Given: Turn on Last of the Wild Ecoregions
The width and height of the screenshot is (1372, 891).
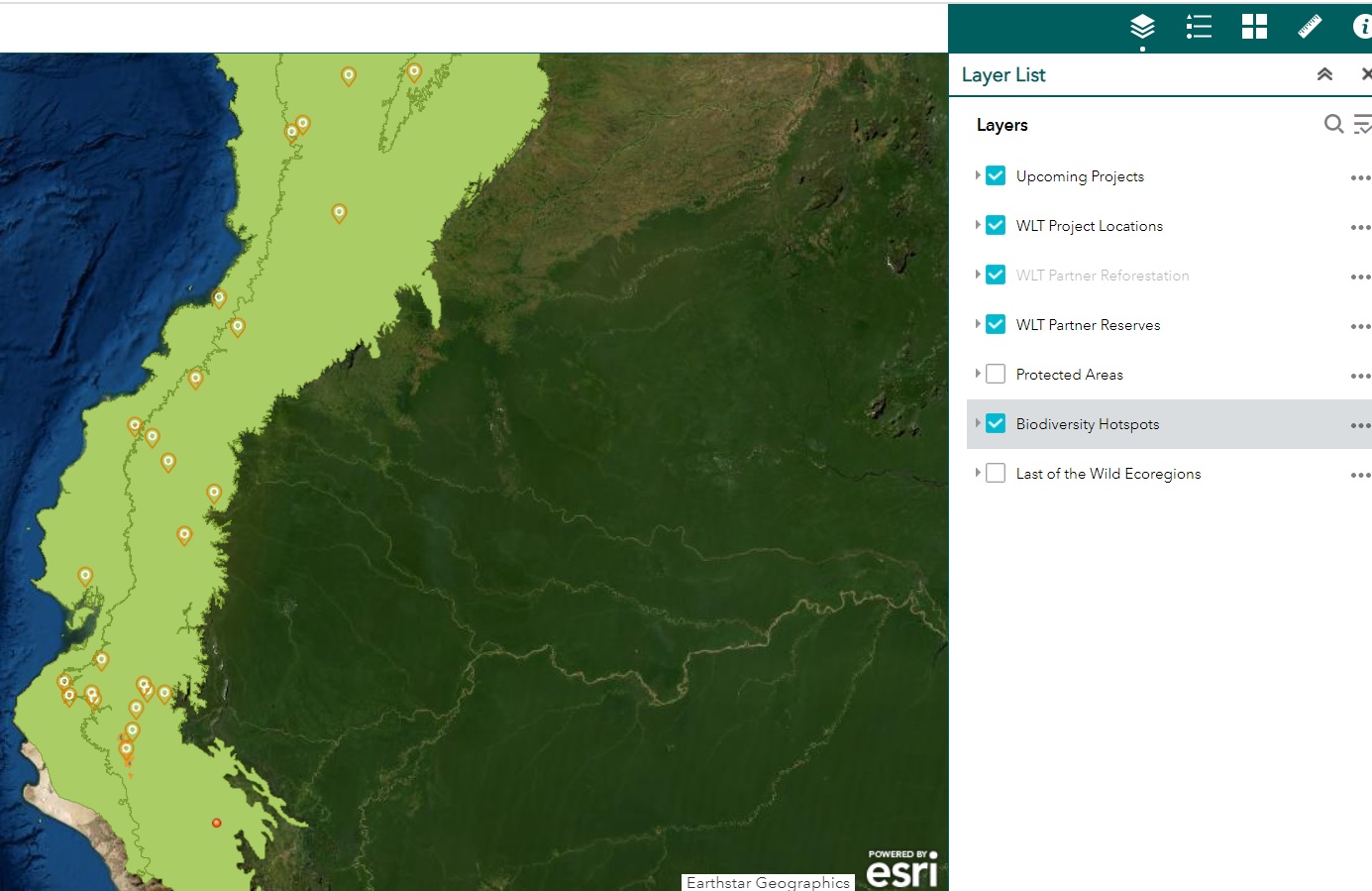Looking at the screenshot, I should [x=996, y=474].
